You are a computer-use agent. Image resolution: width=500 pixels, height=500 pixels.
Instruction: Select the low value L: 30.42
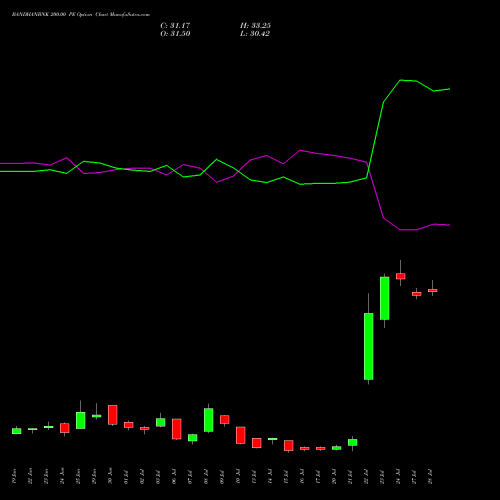click(x=255, y=34)
